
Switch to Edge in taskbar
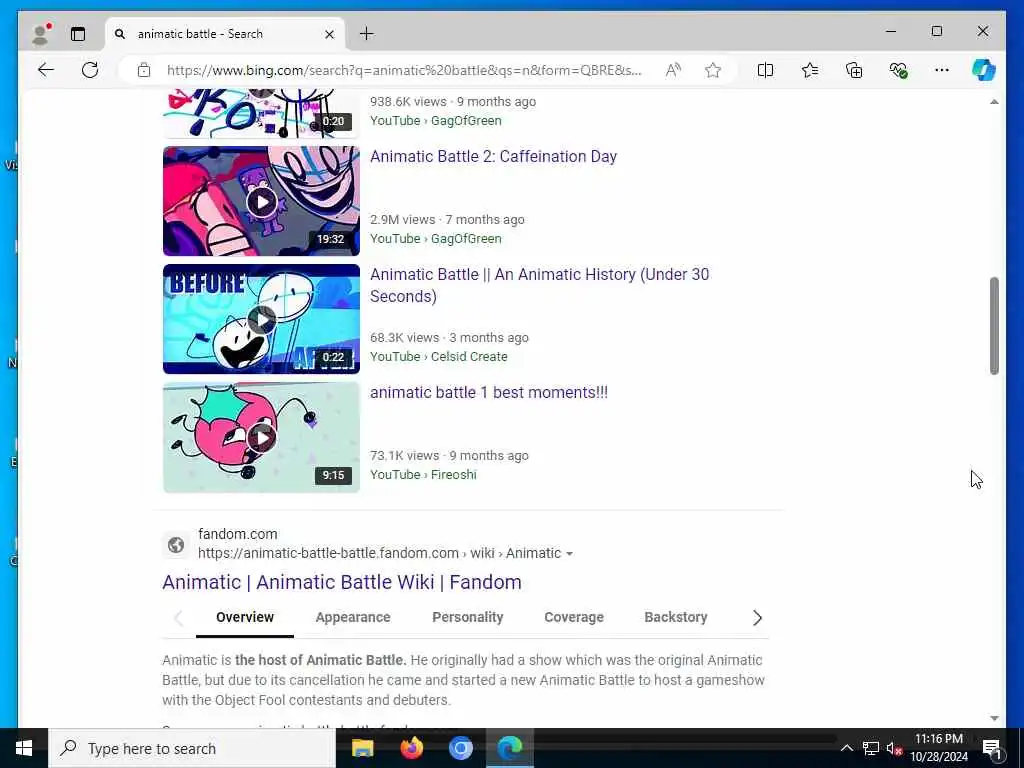click(510, 748)
